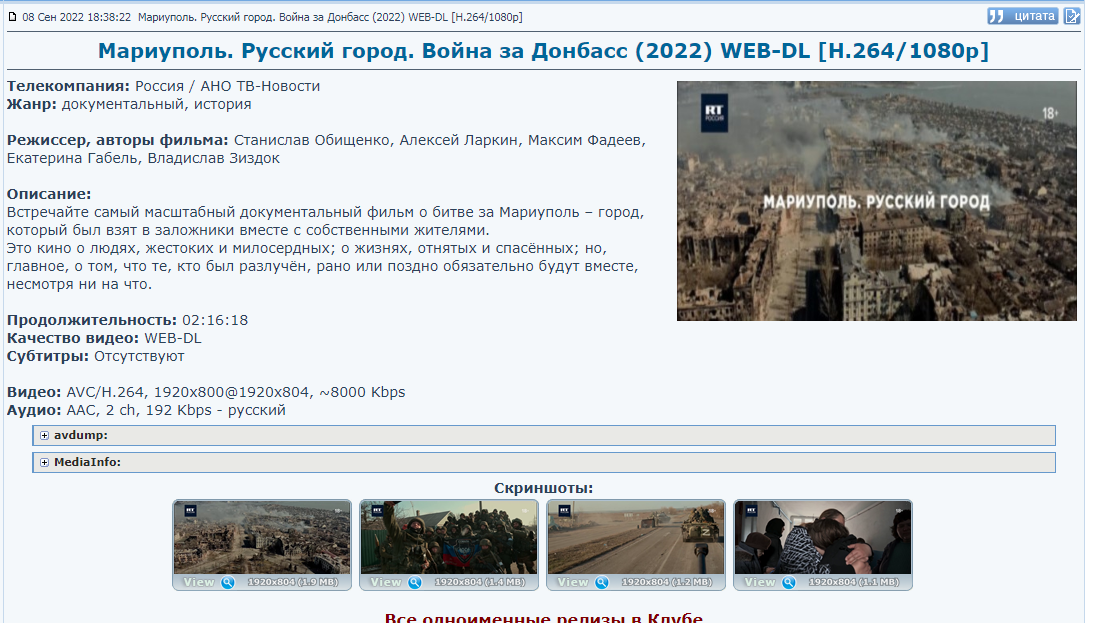Click the post date 08 Сен 2022 18:38:22
The width and height of the screenshot is (1098, 623).
tap(76, 17)
